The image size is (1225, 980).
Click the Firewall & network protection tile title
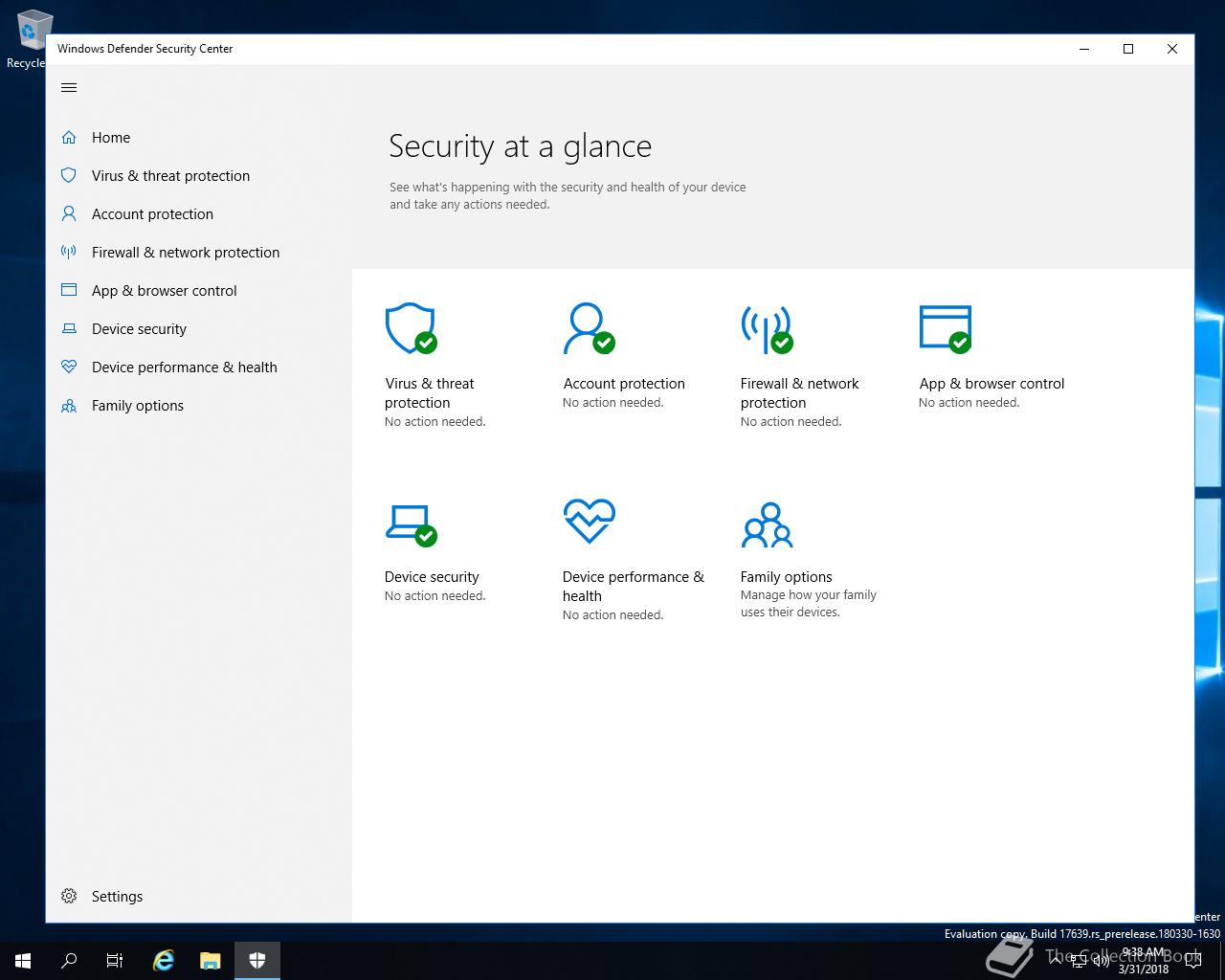(800, 393)
